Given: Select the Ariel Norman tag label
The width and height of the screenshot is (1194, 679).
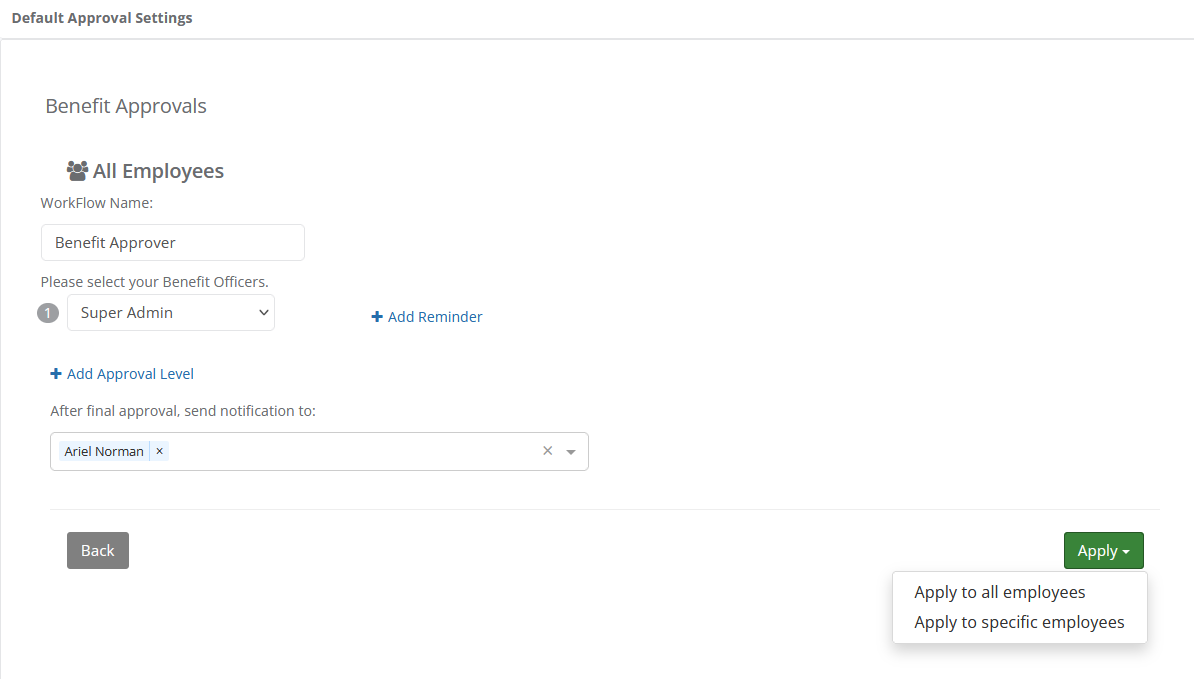Looking at the screenshot, I should [104, 451].
